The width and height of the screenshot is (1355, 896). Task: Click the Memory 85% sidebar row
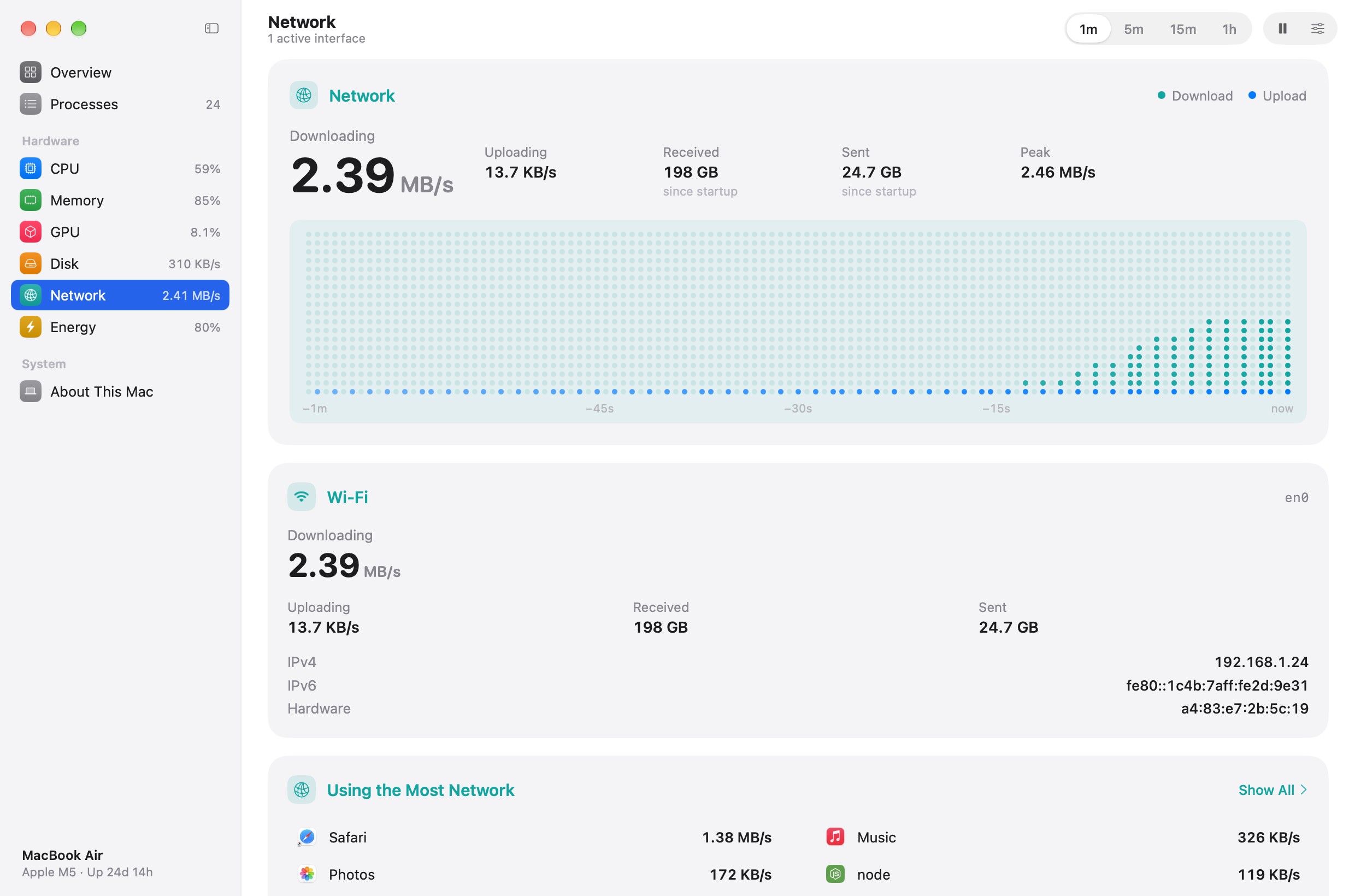120,200
